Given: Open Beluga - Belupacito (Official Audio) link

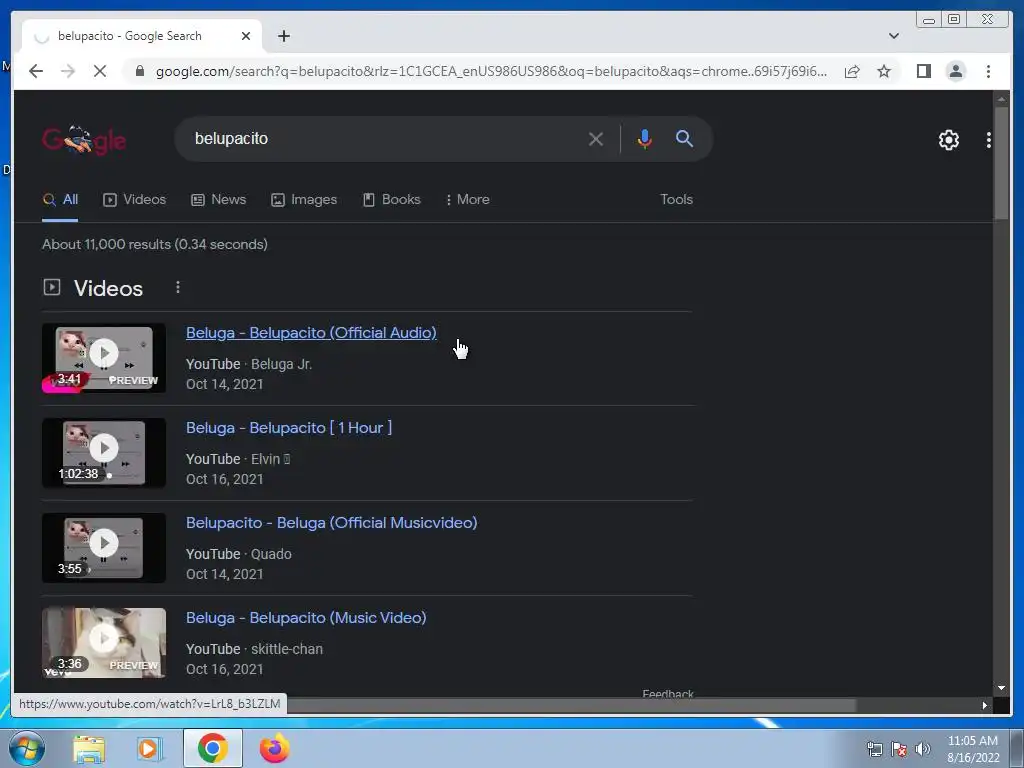Looking at the screenshot, I should 311,333.
